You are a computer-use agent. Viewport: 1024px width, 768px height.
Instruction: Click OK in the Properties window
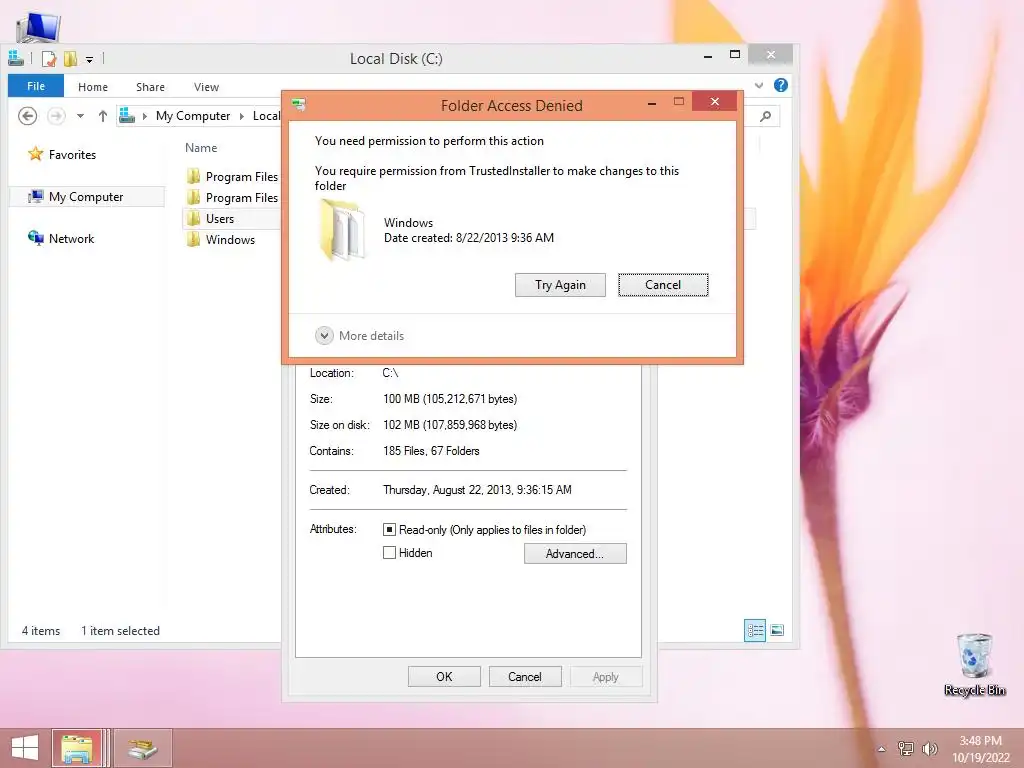[444, 677]
